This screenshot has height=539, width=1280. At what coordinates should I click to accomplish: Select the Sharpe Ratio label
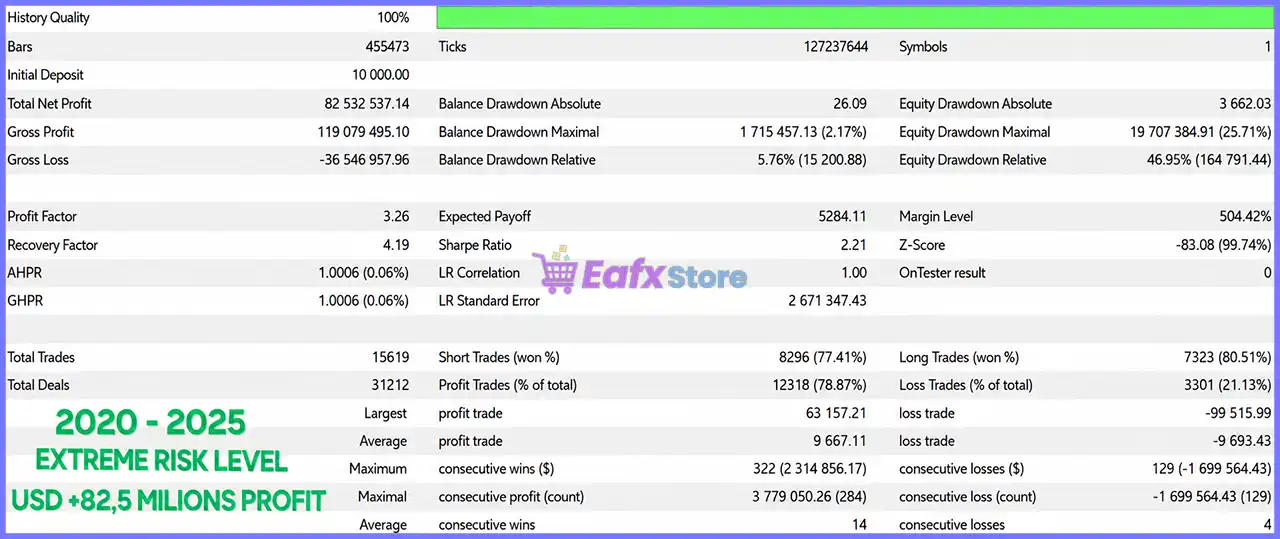click(x=475, y=245)
